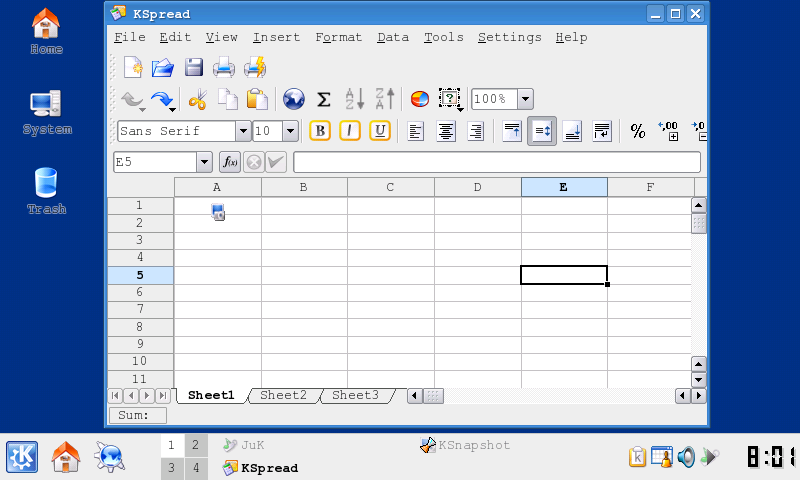Open the Trash desktop icon

tap(46, 191)
